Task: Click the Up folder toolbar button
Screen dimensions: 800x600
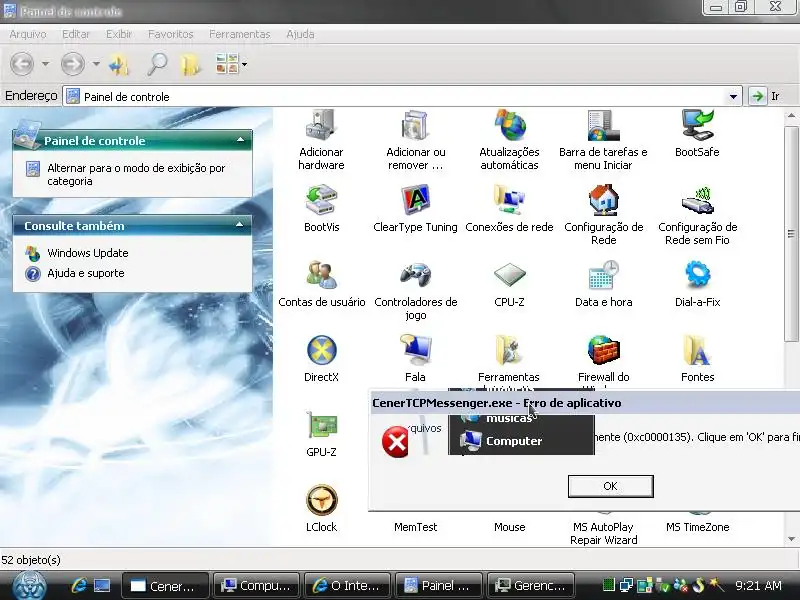Action: [x=119, y=64]
